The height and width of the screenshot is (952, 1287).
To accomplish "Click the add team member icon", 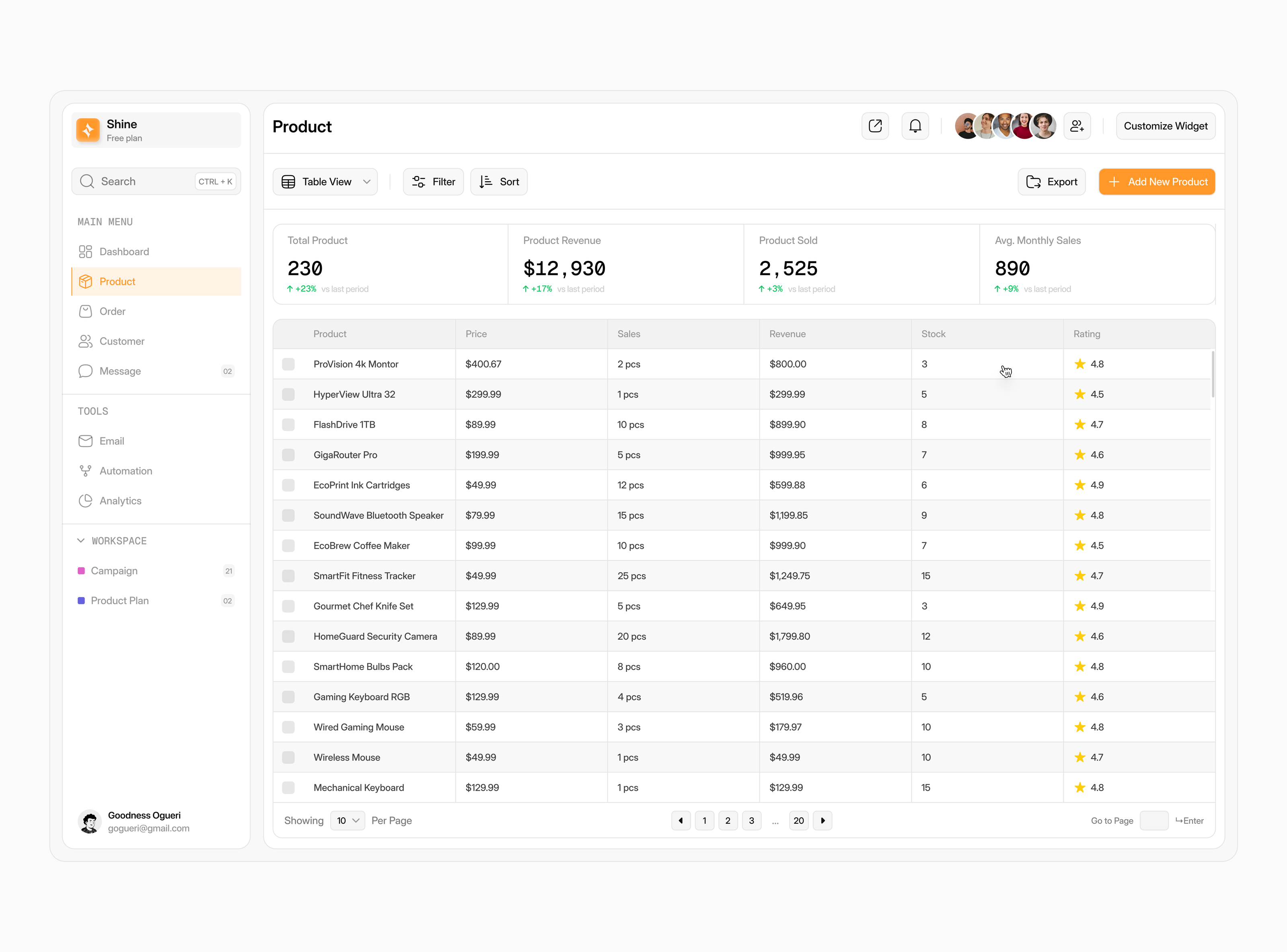I will pos(1077,126).
